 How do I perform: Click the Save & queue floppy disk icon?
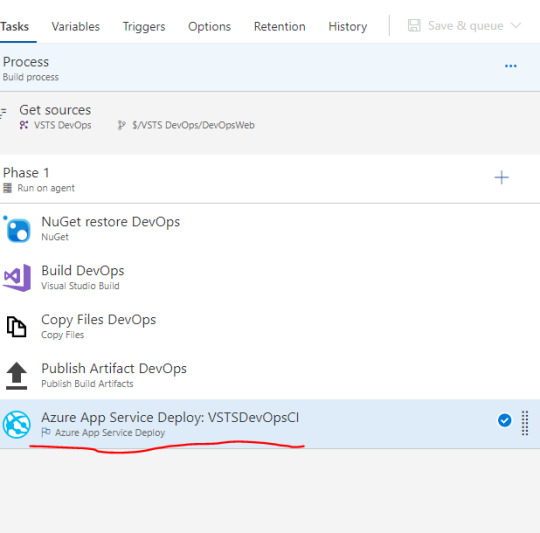point(414,25)
